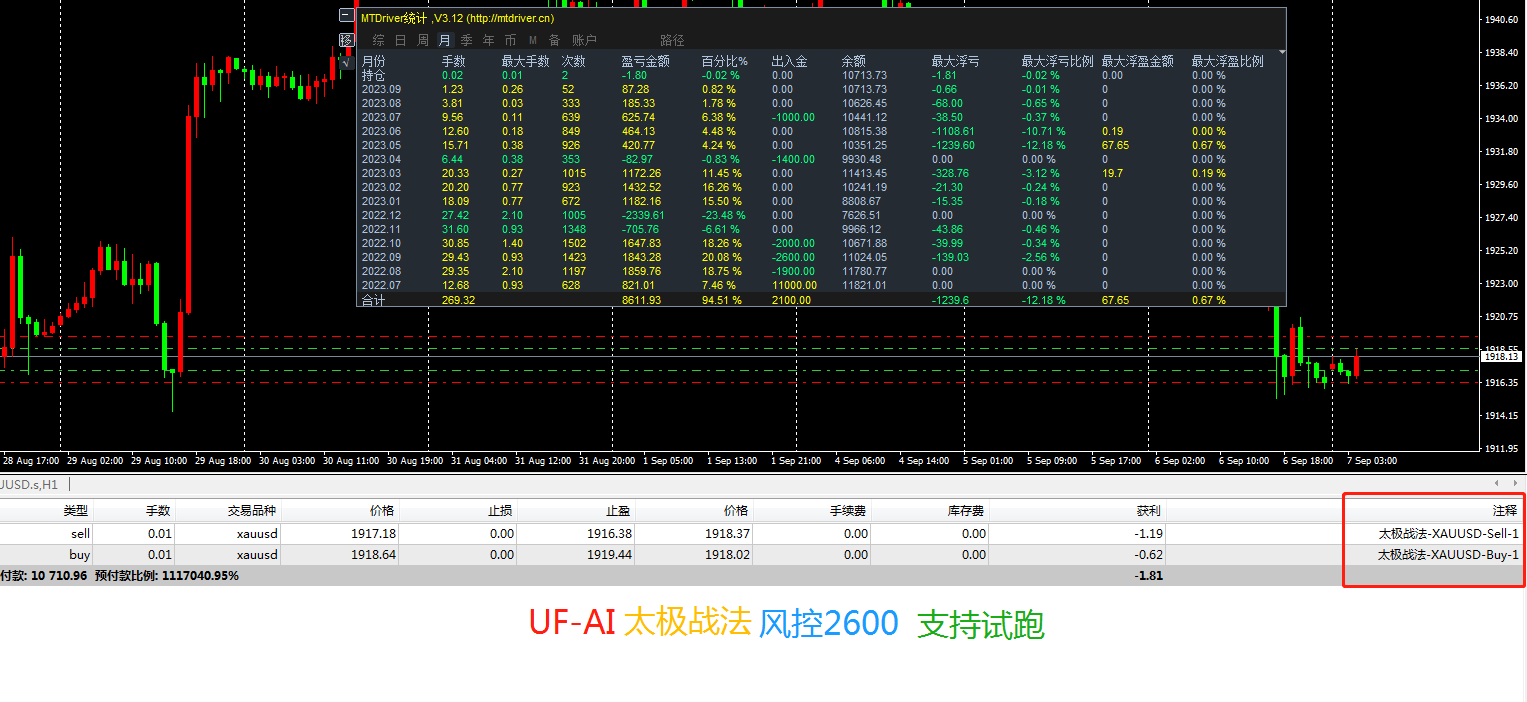Click current price 1918.37
1527x702 pixels.
tap(728, 534)
